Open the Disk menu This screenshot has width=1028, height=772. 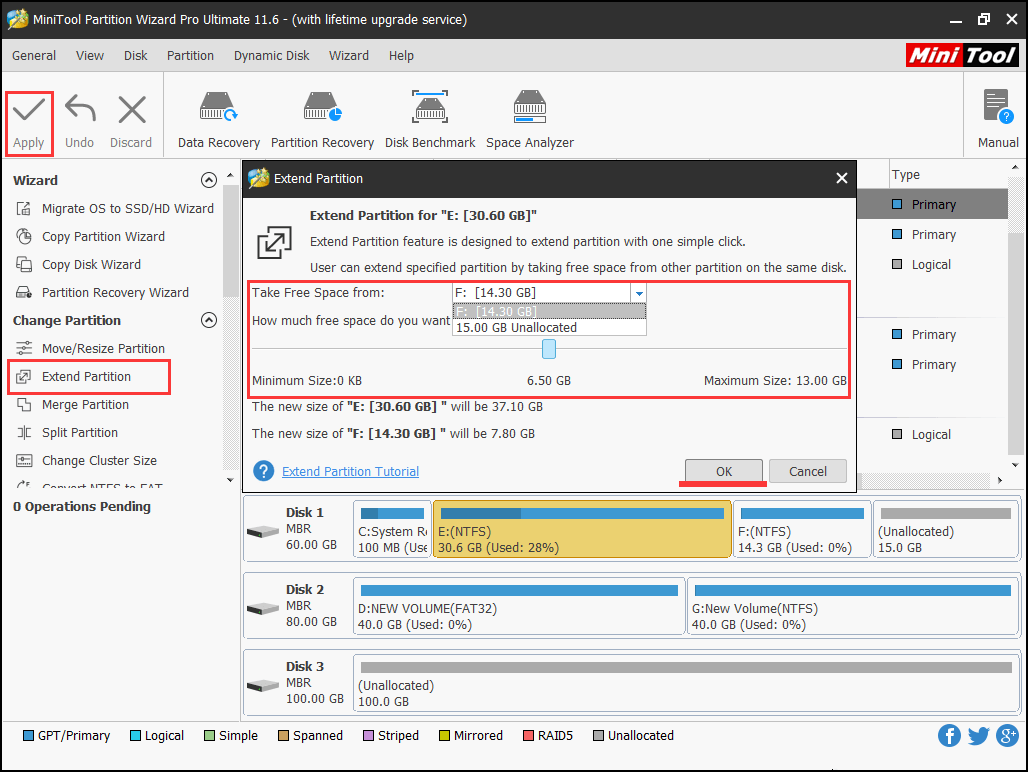click(x=136, y=56)
